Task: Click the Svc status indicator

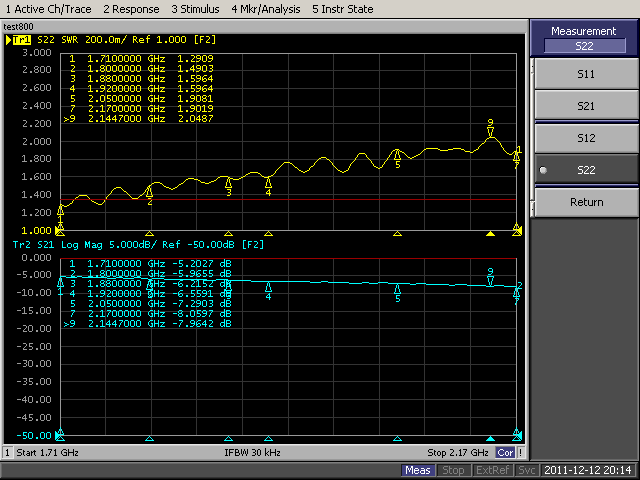Action: click(x=527, y=470)
